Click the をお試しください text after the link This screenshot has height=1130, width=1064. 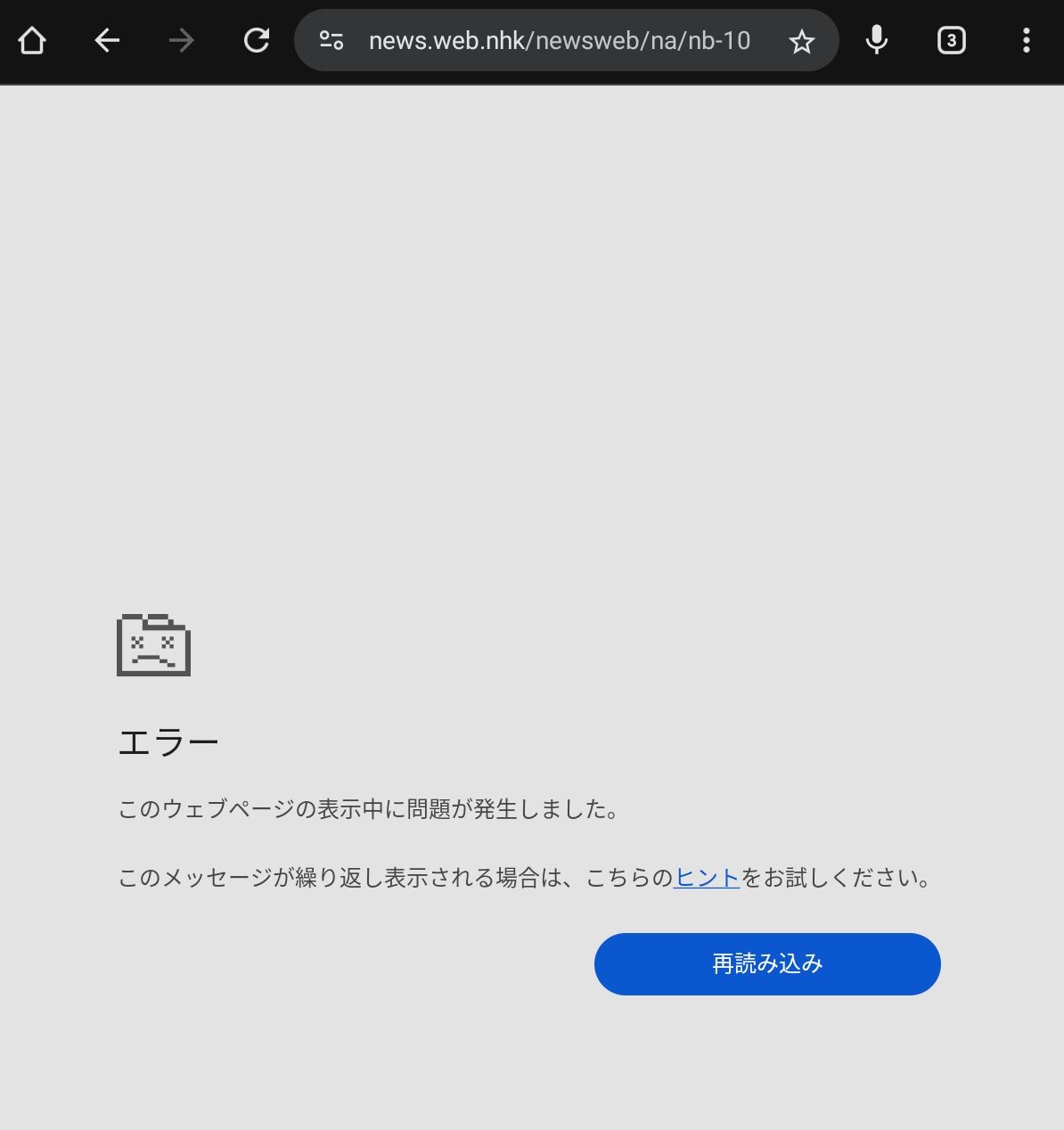pyautogui.click(x=838, y=878)
